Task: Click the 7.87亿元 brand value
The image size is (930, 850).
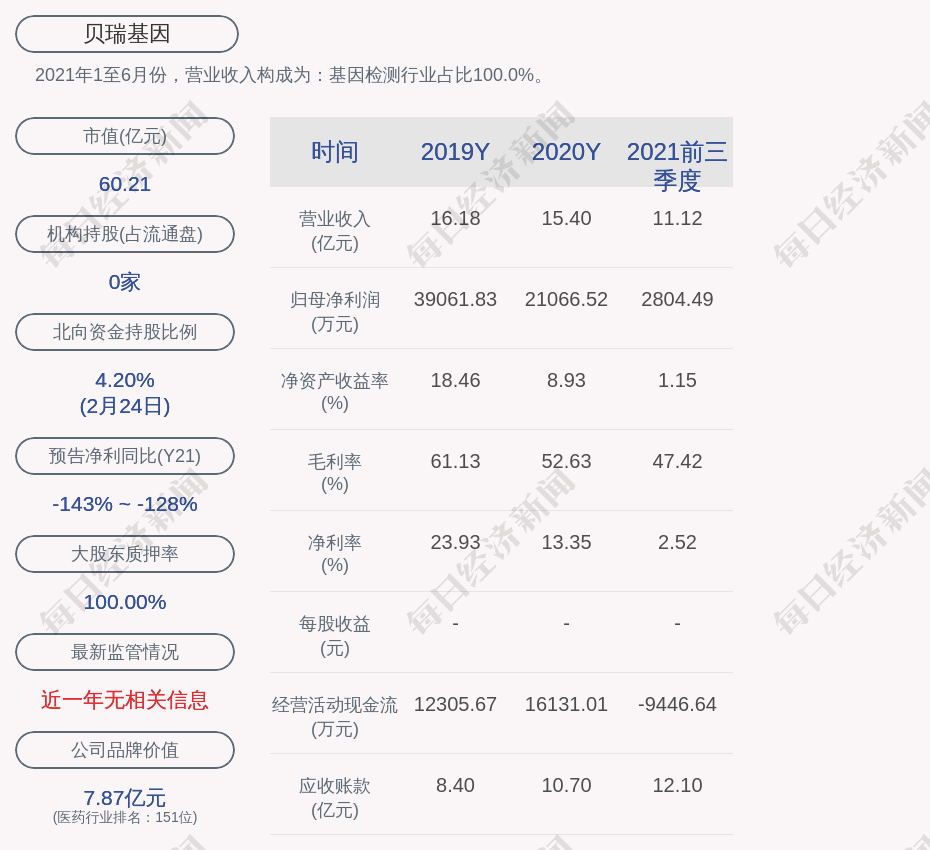Action: 125,798
